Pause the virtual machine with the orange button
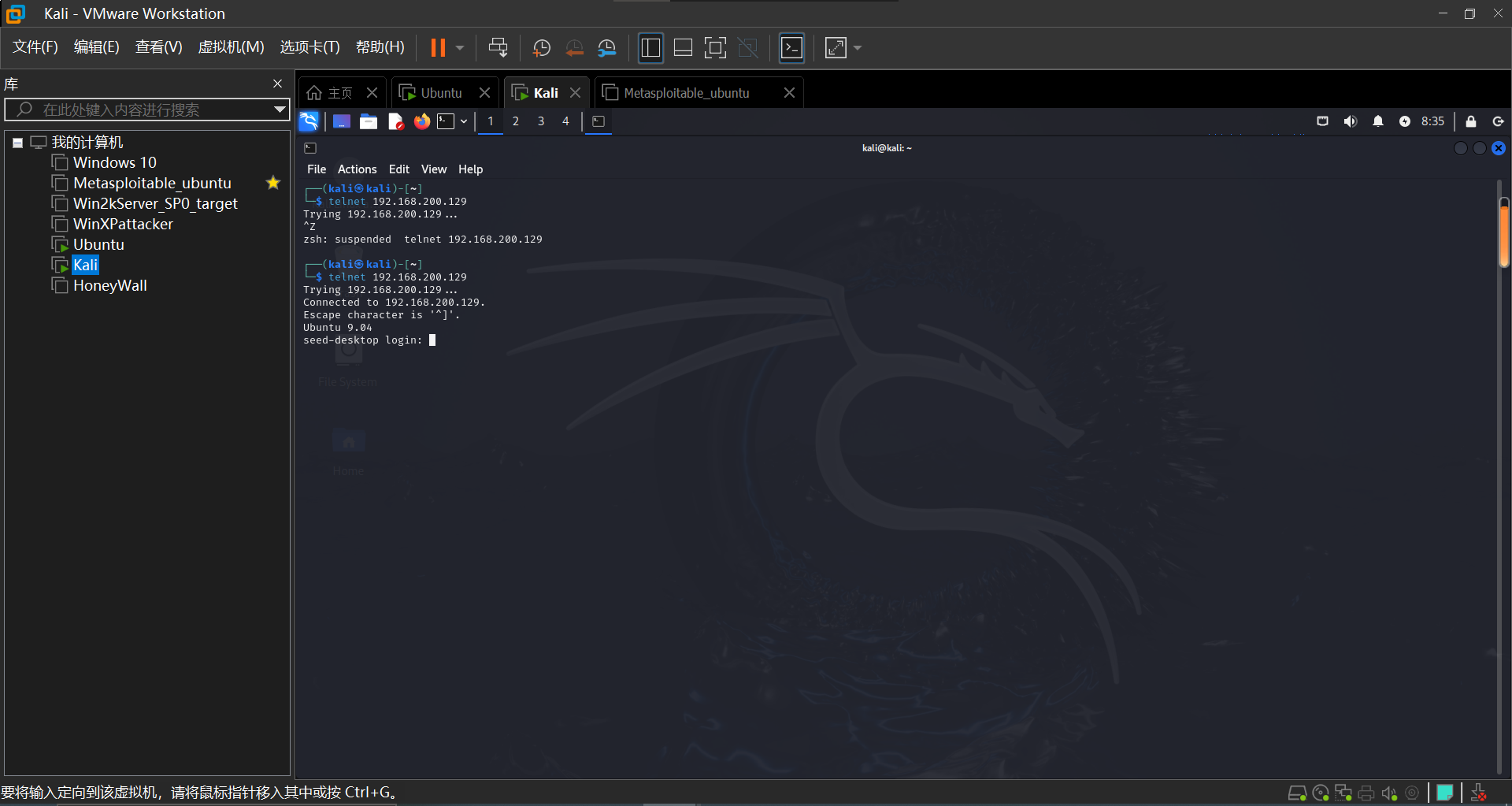This screenshot has width=1512, height=806. click(438, 48)
